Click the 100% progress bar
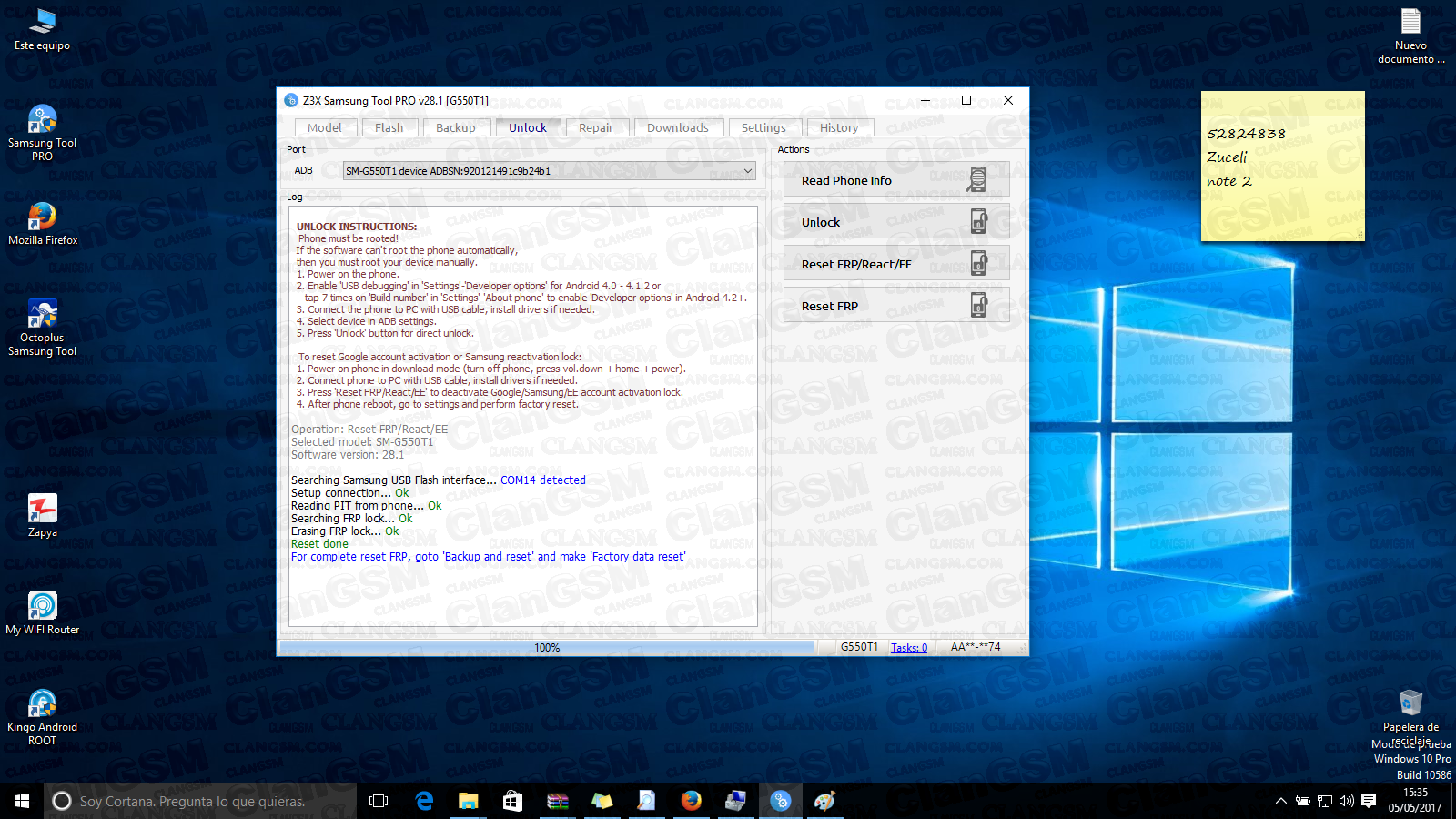 [x=547, y=648]
